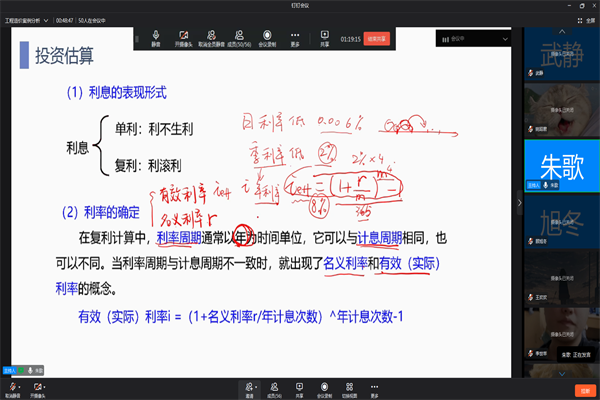Click the 计息周期 underlined term

[379, 238]
